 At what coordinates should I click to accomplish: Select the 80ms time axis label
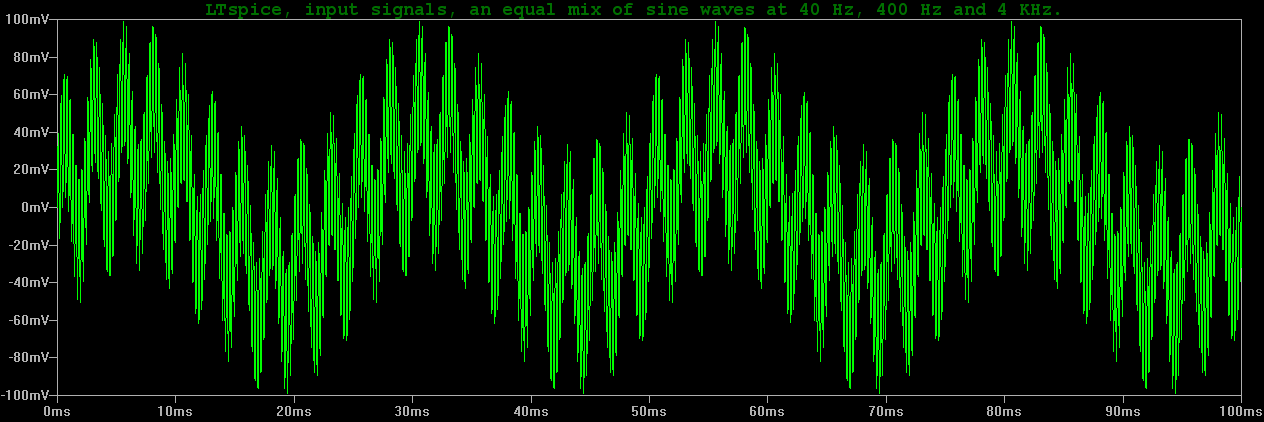(1004, 411)
